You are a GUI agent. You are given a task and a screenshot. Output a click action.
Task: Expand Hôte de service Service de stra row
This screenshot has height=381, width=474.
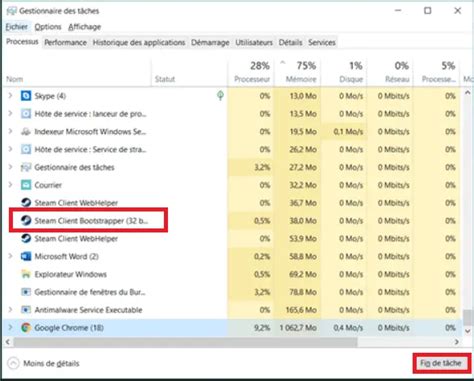pos(10,149)
